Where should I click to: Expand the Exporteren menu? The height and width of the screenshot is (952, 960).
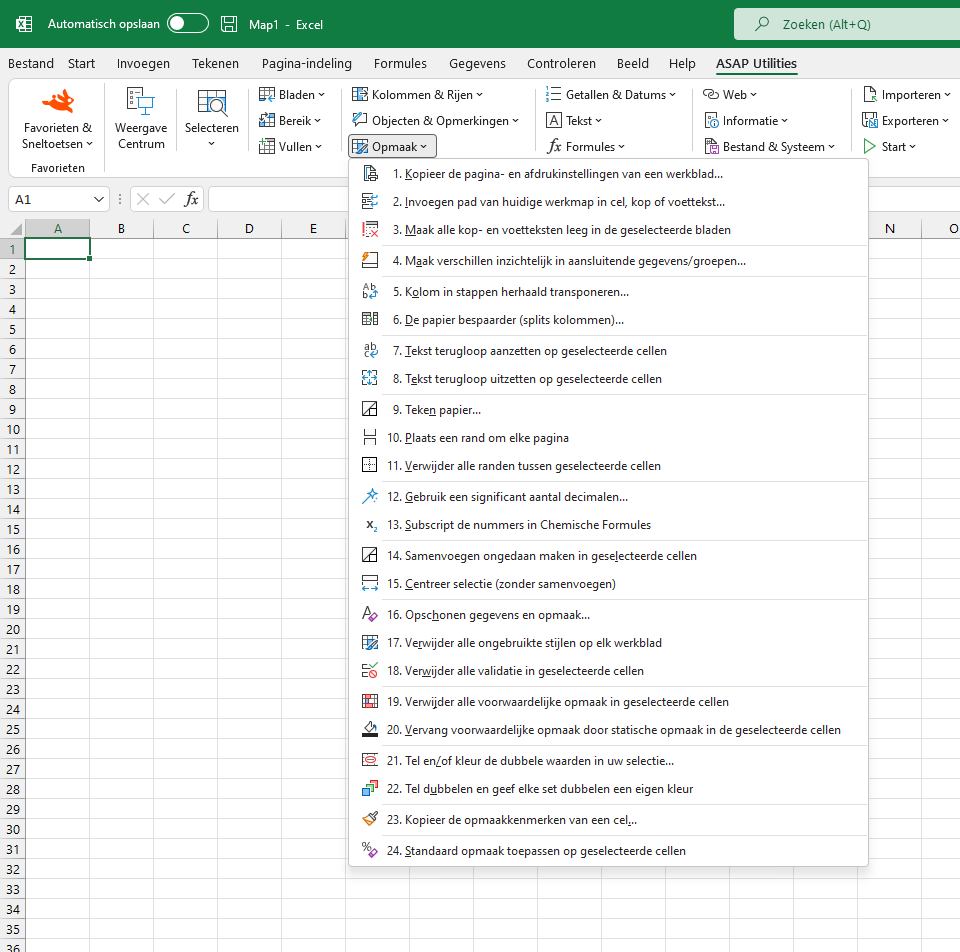tap(905, 121)
